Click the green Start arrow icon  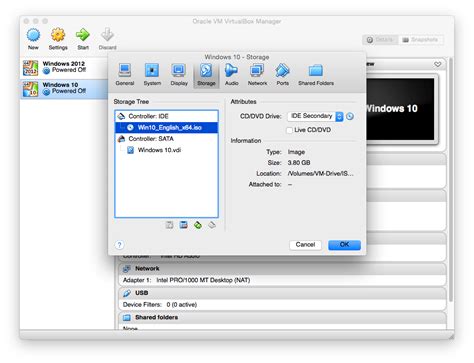click(x=83, y=35)
